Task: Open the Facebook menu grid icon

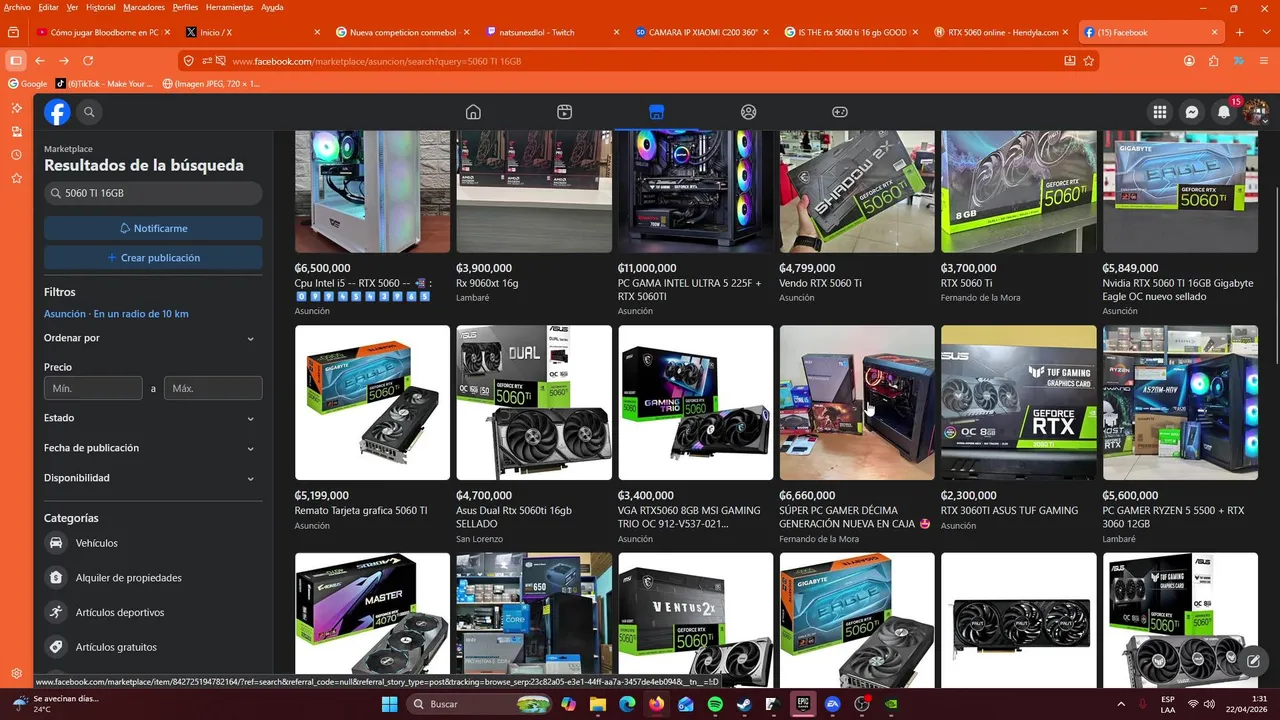Action: (1160, 113)
